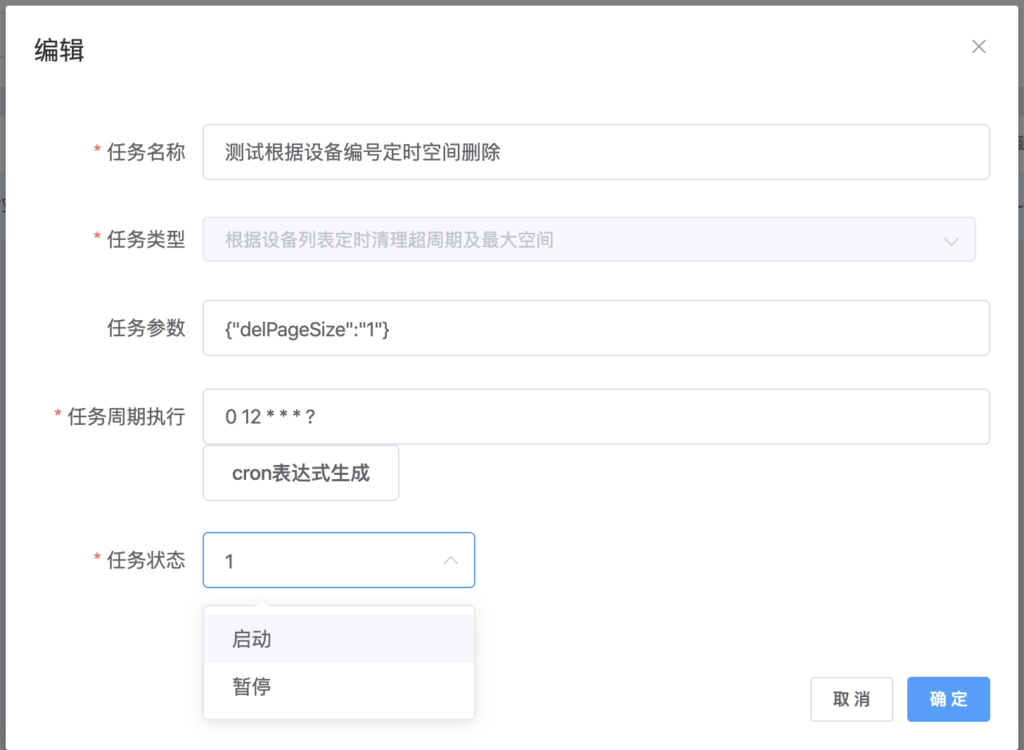Click the 任务参数 field label

(146, 328)
